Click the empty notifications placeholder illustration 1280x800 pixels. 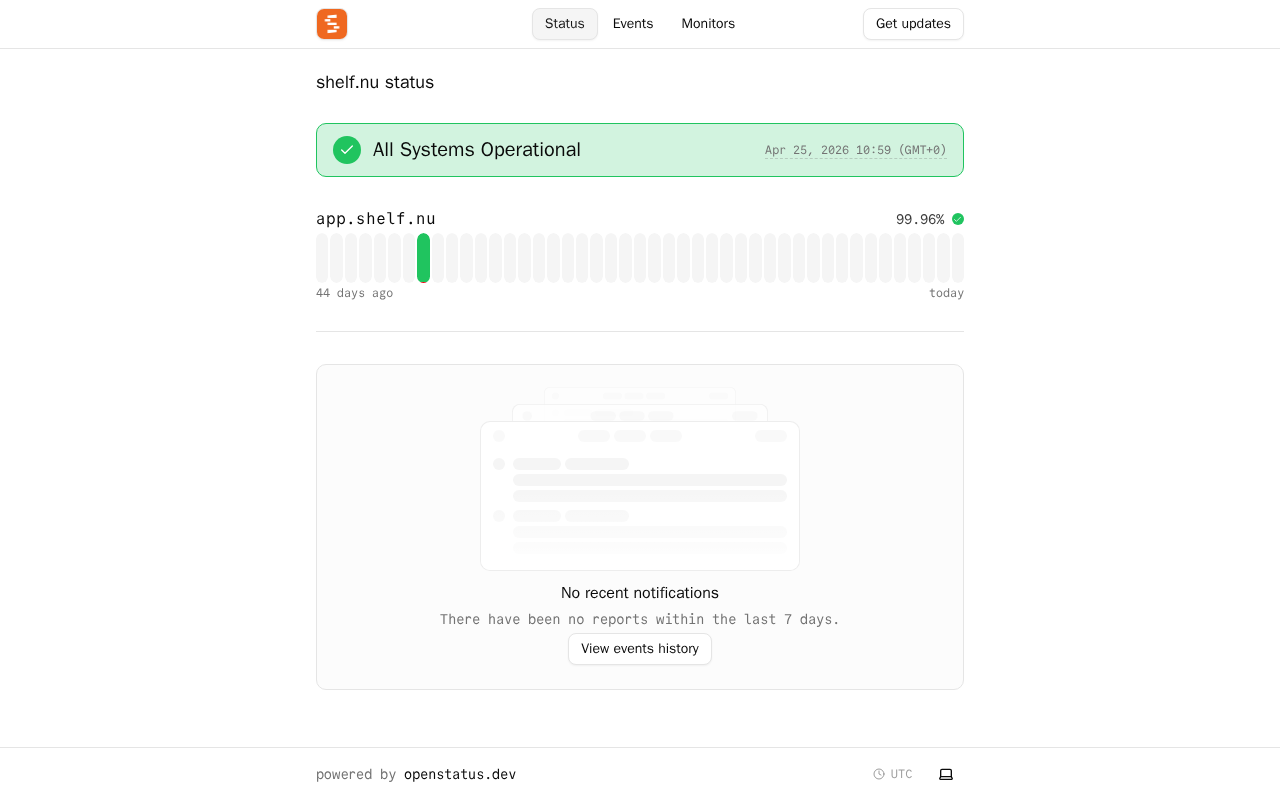click(640, 480)
